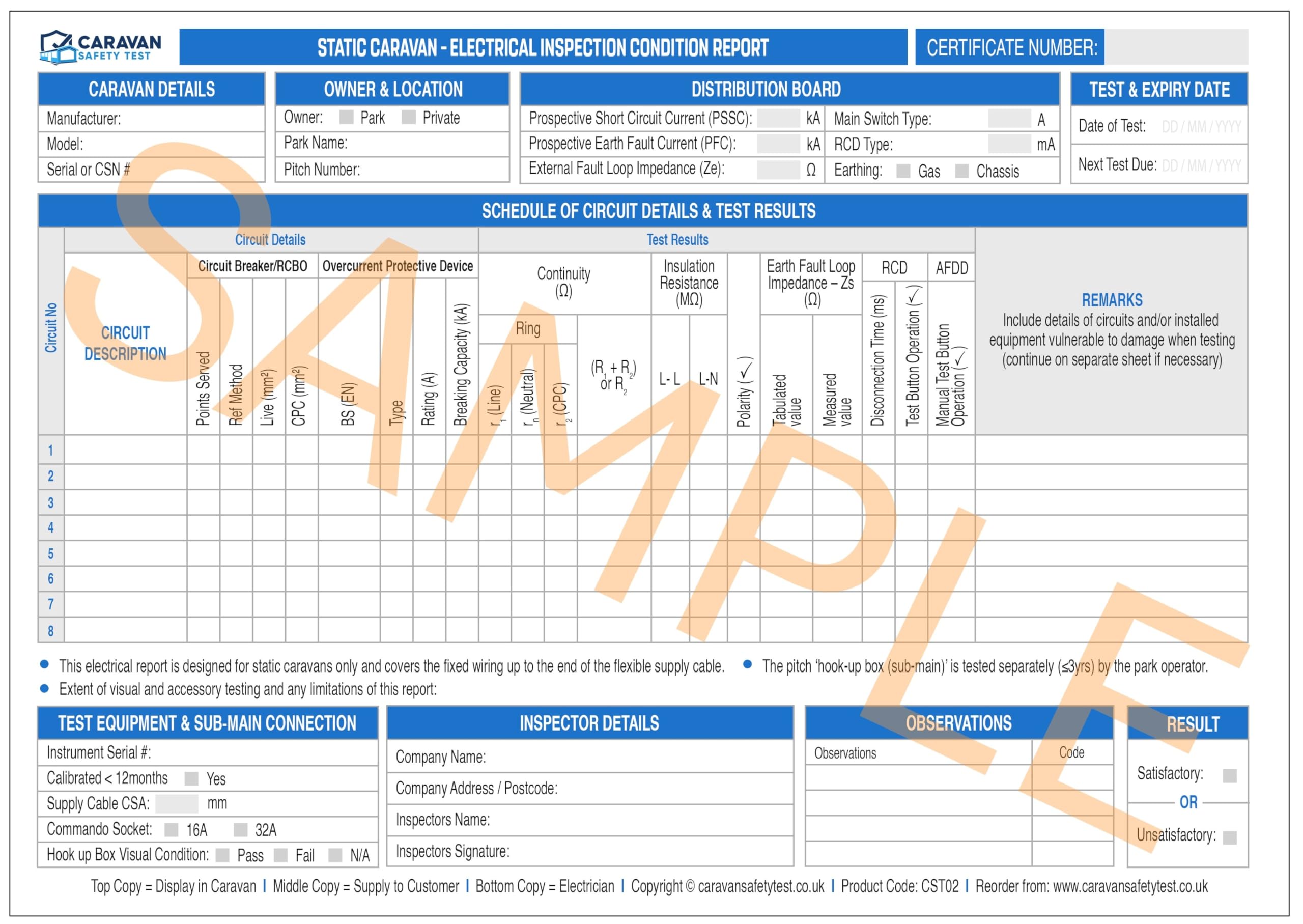This screenshot has height=924, width=1303.
Task: Check Hook up Box condition Fail
Action: coord(280,856)
